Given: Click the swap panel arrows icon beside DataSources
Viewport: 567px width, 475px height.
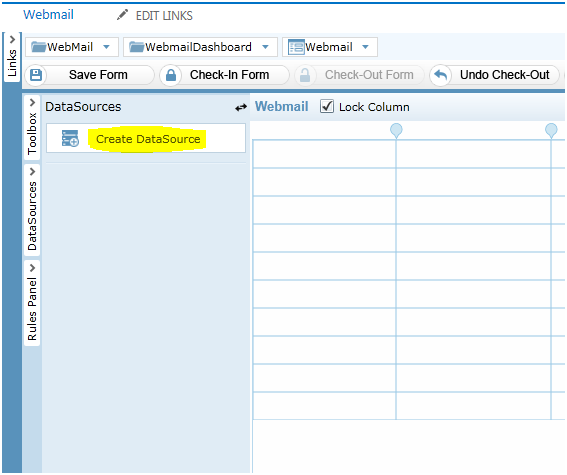Looking at the screenshot, I should pos(241,107).
